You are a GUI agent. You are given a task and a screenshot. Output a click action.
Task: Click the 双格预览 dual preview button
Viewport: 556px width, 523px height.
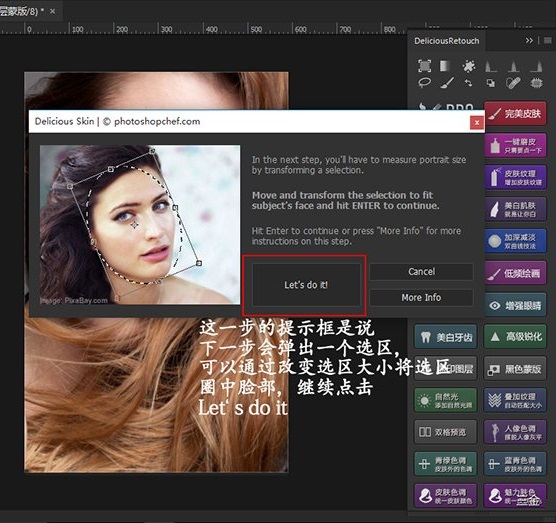[446, 432]
